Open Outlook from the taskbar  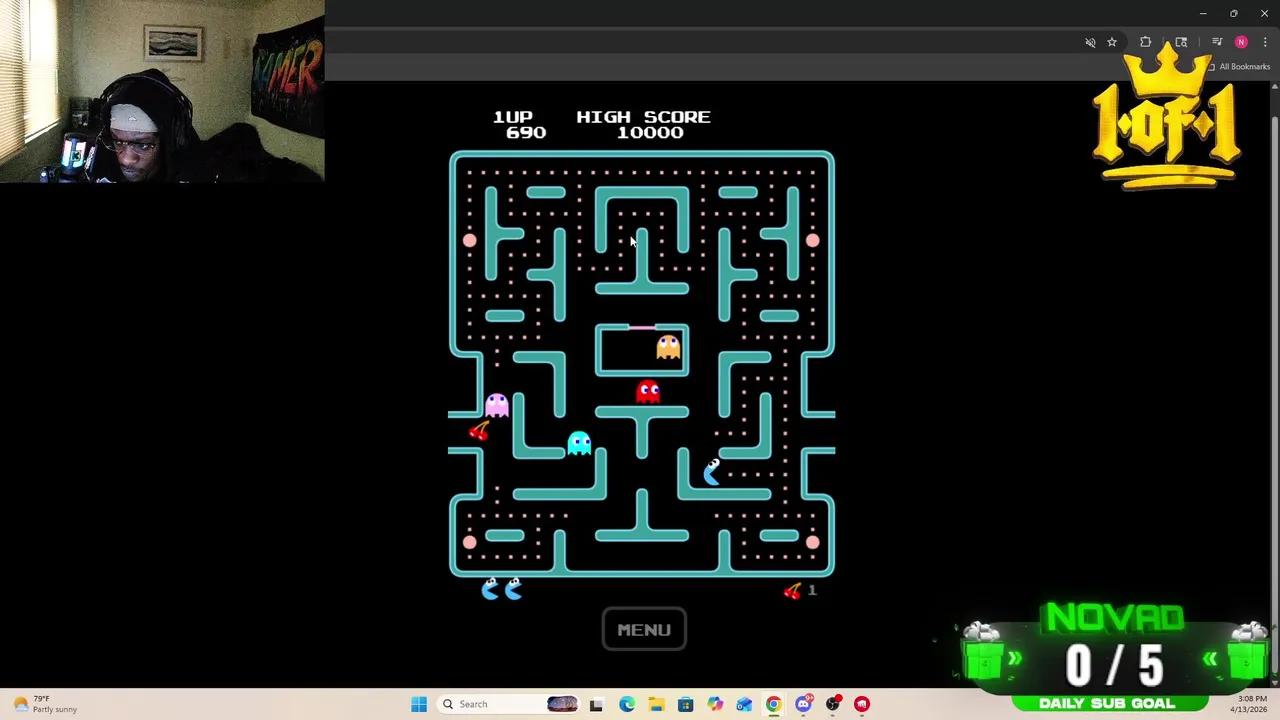point(744,704)
